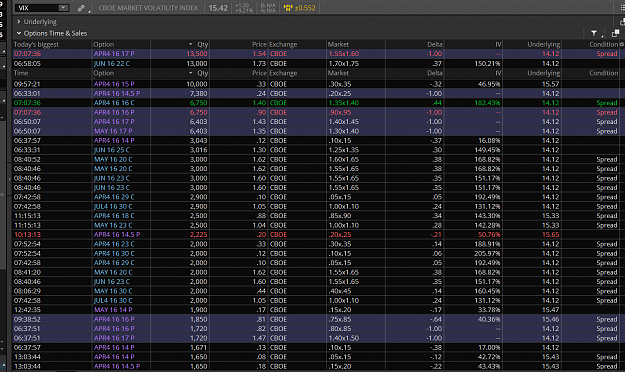
Task: Click the 16.08% IV value
Action: pos(489,140)
